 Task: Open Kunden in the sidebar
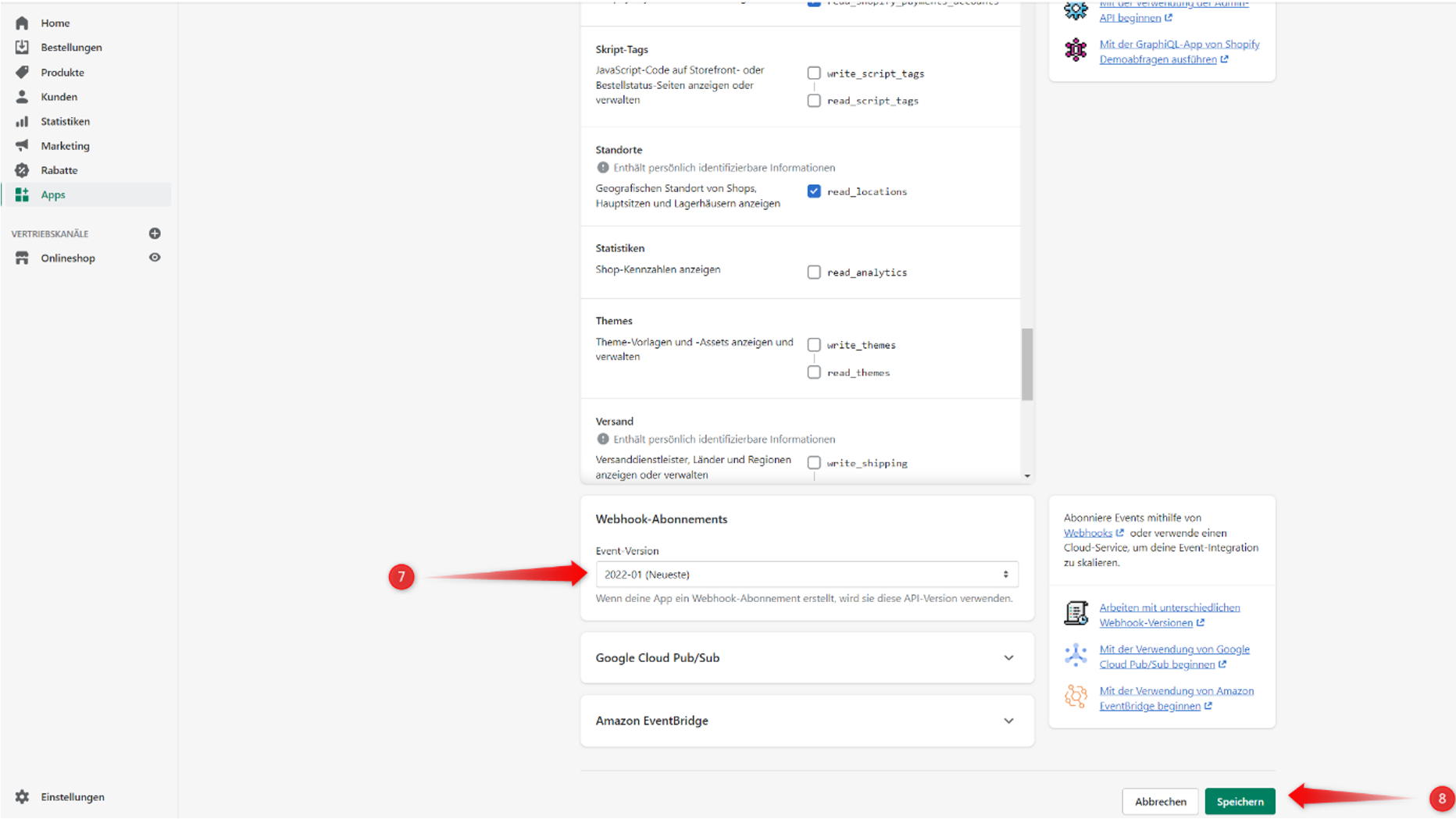click(59, 97)
